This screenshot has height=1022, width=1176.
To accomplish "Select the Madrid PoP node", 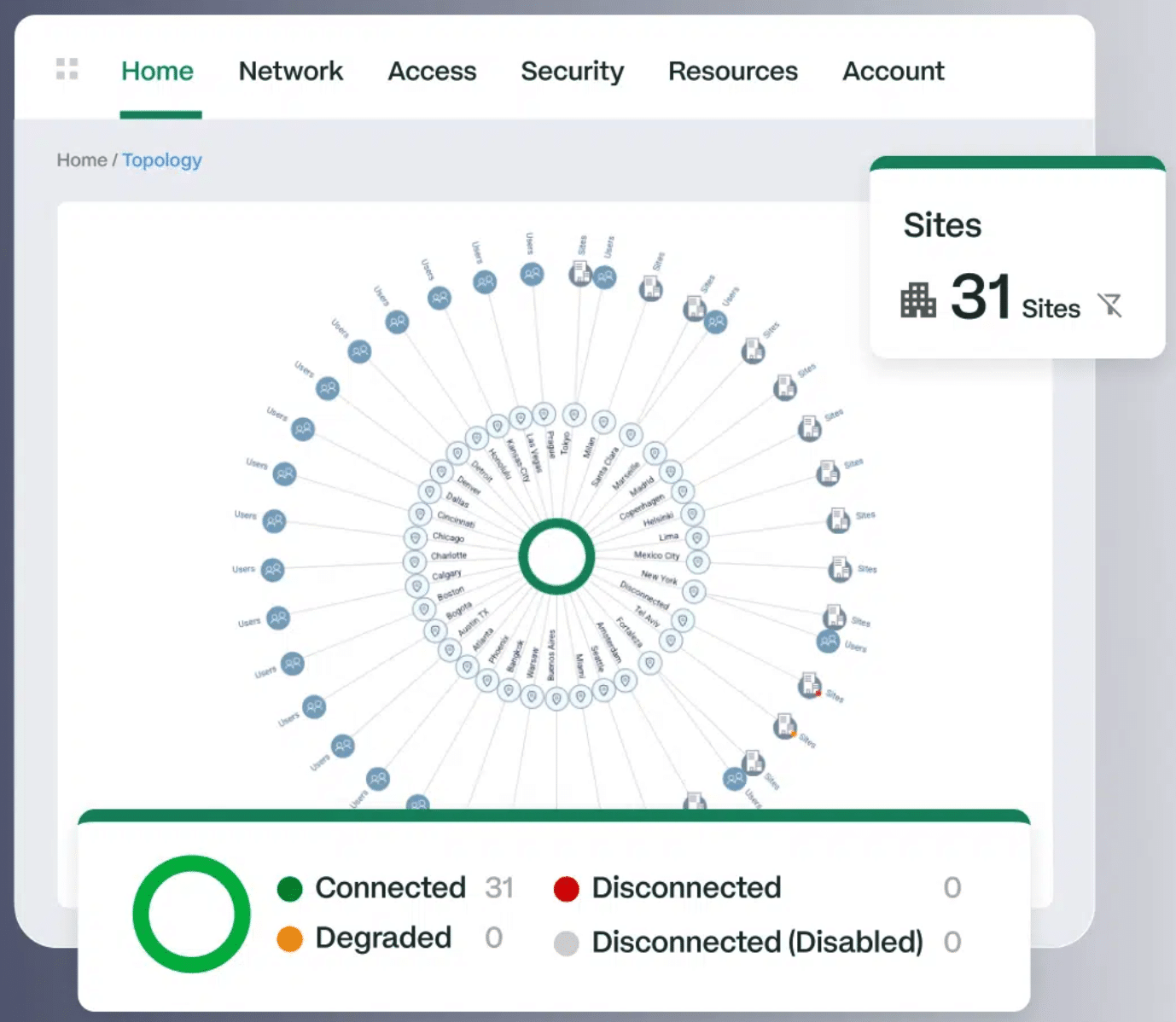I will point(671,471).
